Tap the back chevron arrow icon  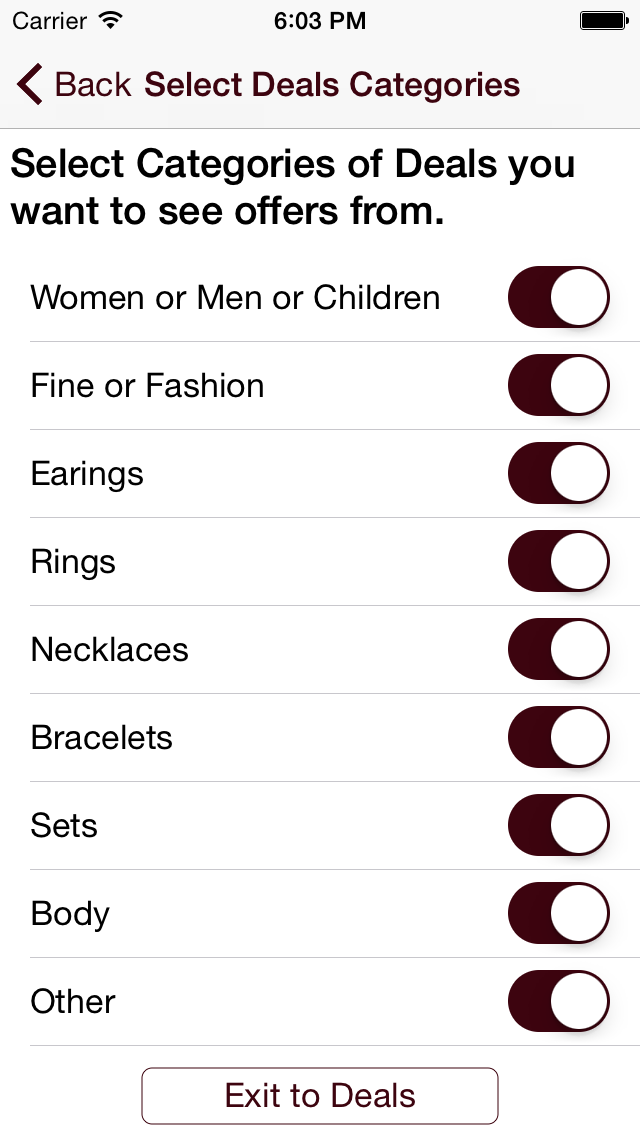[x=30, y=84]
